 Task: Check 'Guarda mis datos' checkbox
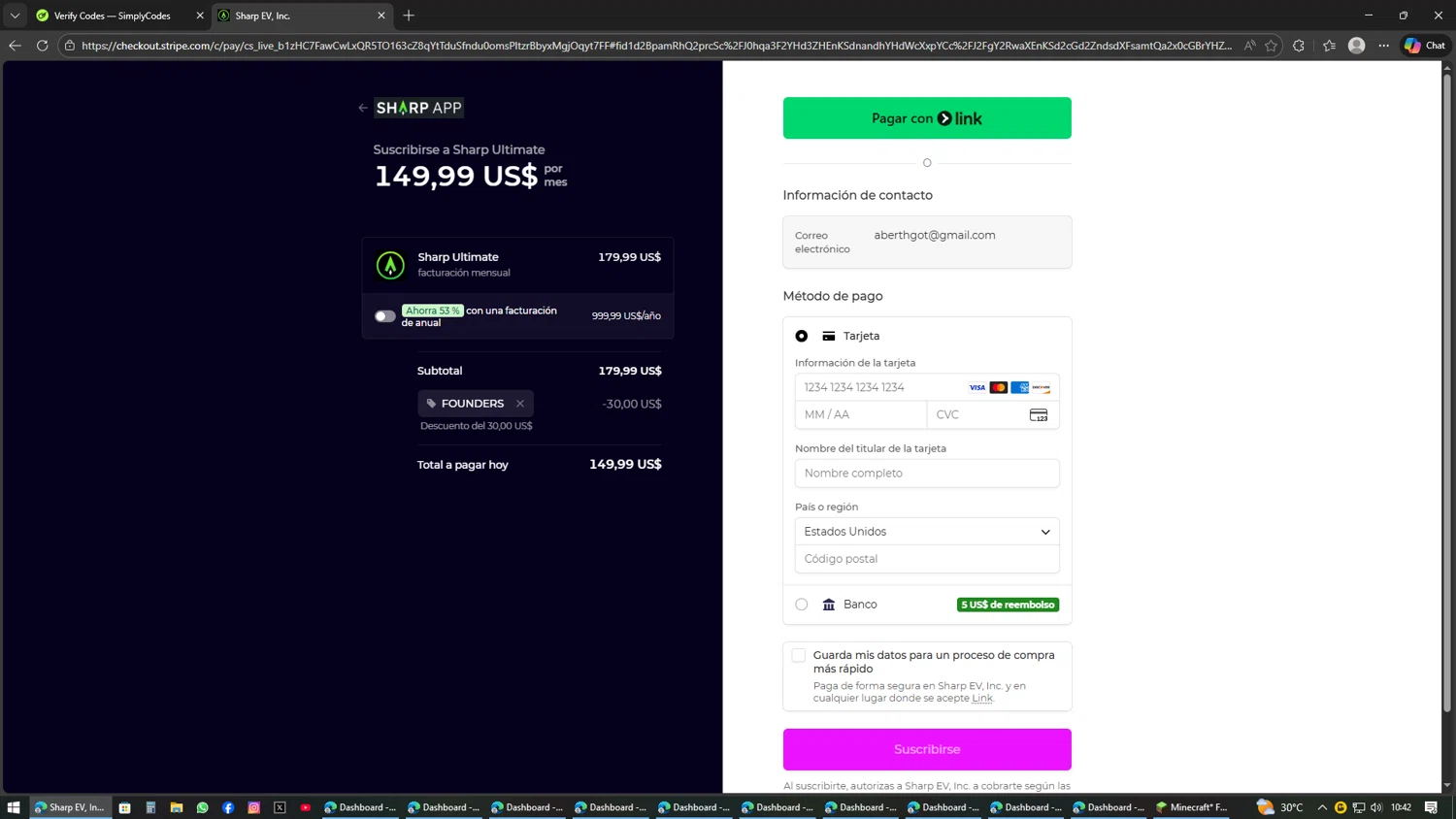pyautogui.click(x=799, y=655)
